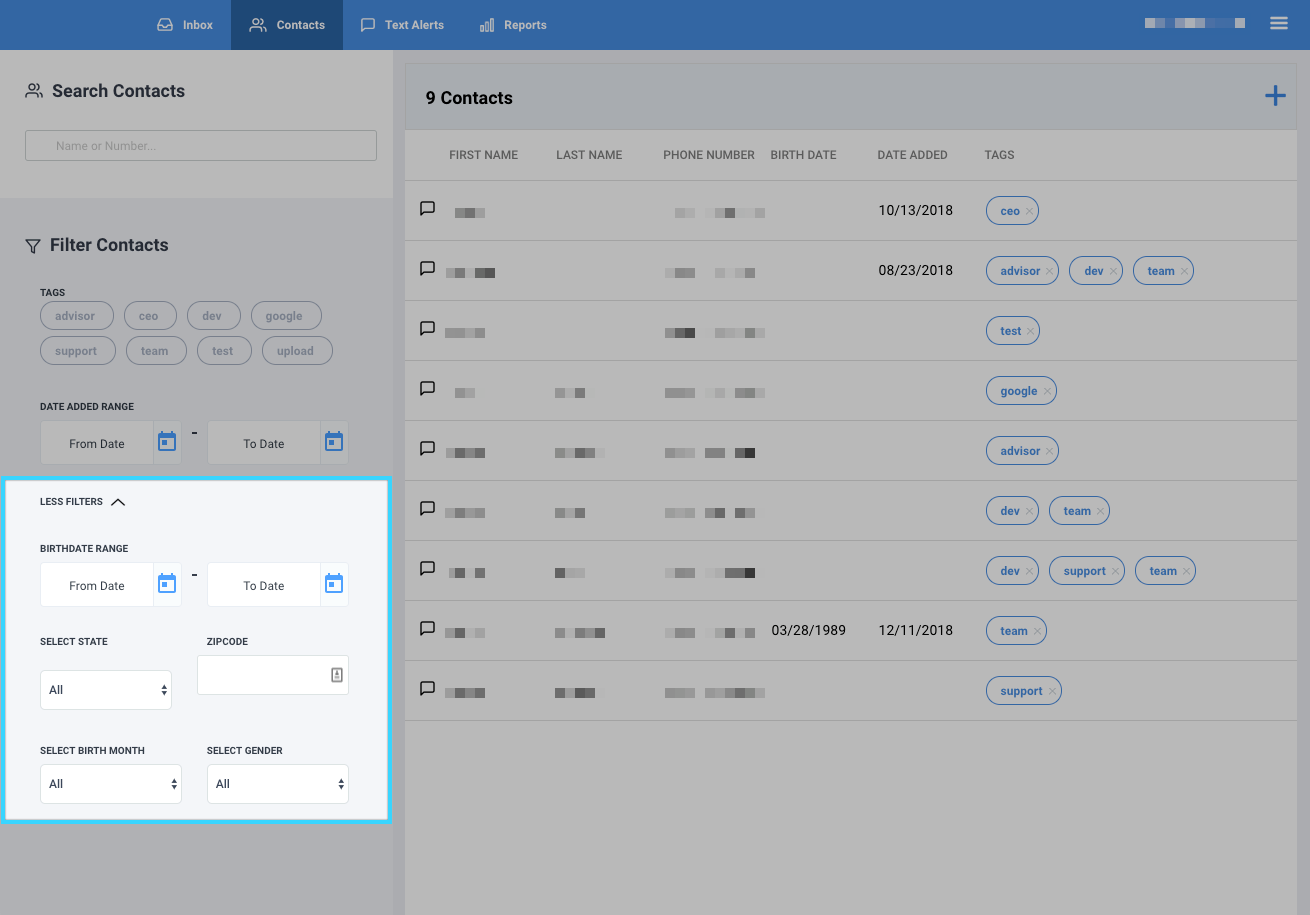Image resolution: width=1310 pixels, height=915 pixels.
Task: Toggle the google filter tag
Action: pyautogui.click(x=284, y=316)
